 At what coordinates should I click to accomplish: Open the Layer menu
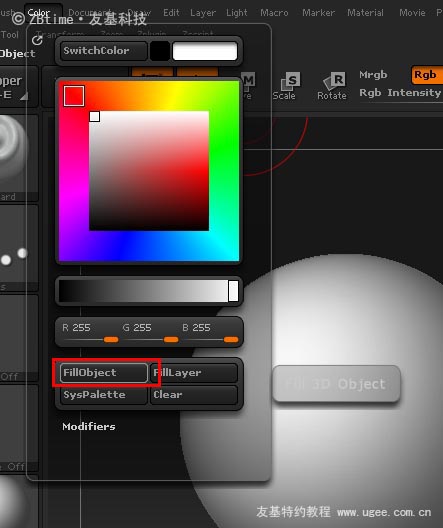[x=203, y=13]
